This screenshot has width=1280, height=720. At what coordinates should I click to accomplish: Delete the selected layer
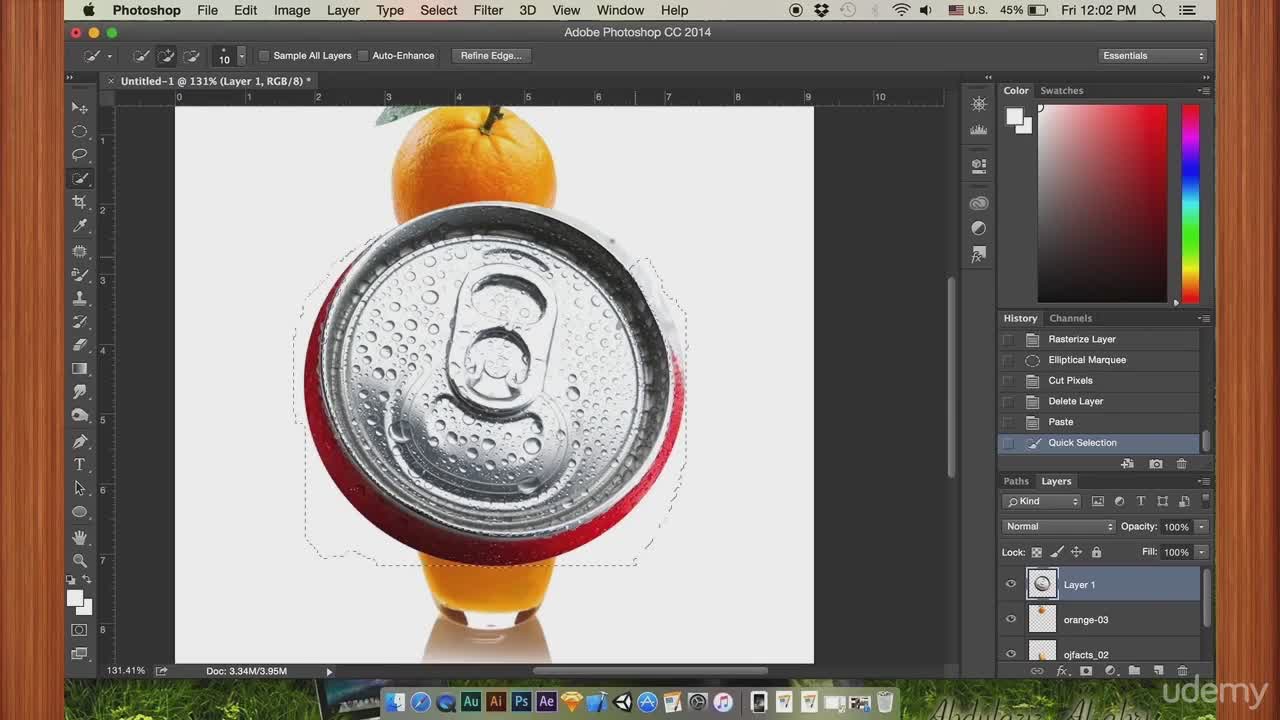pyautogui.click(x=1182, y=671)
